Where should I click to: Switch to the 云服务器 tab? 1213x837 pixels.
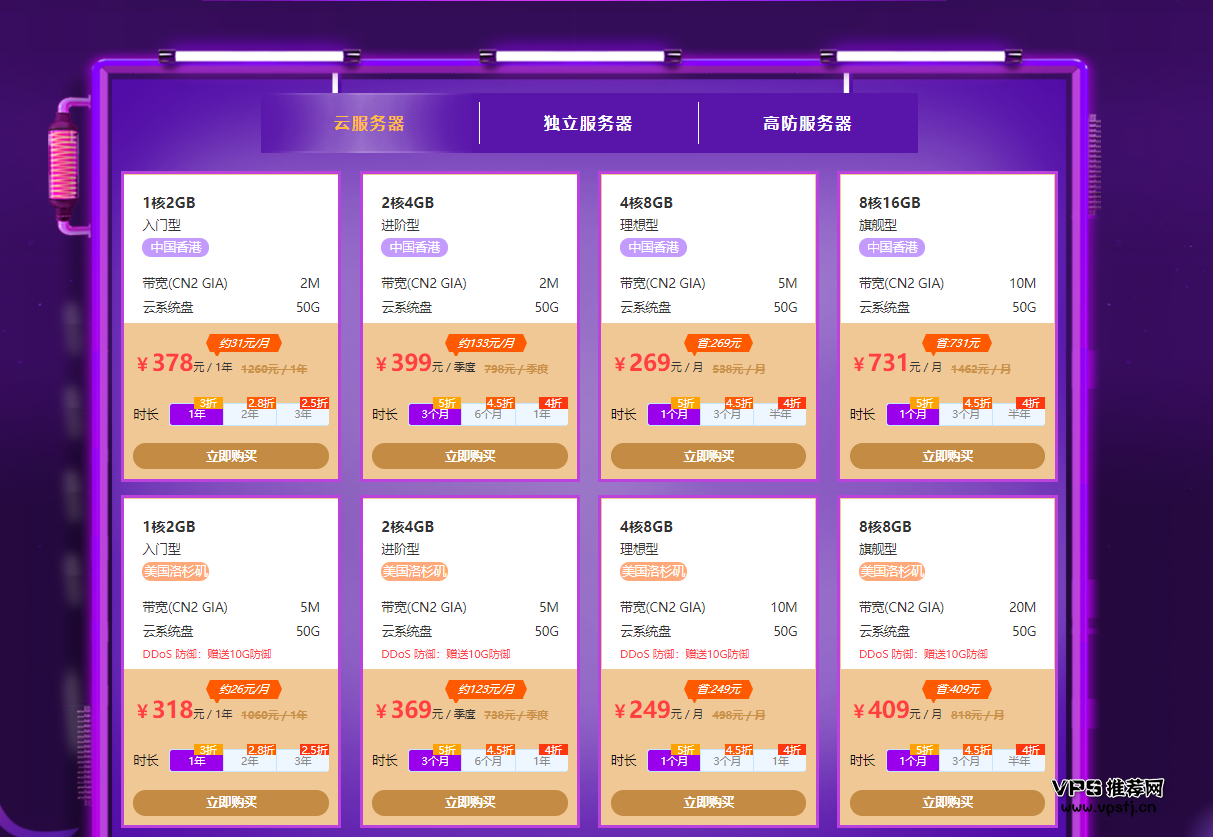369,124
